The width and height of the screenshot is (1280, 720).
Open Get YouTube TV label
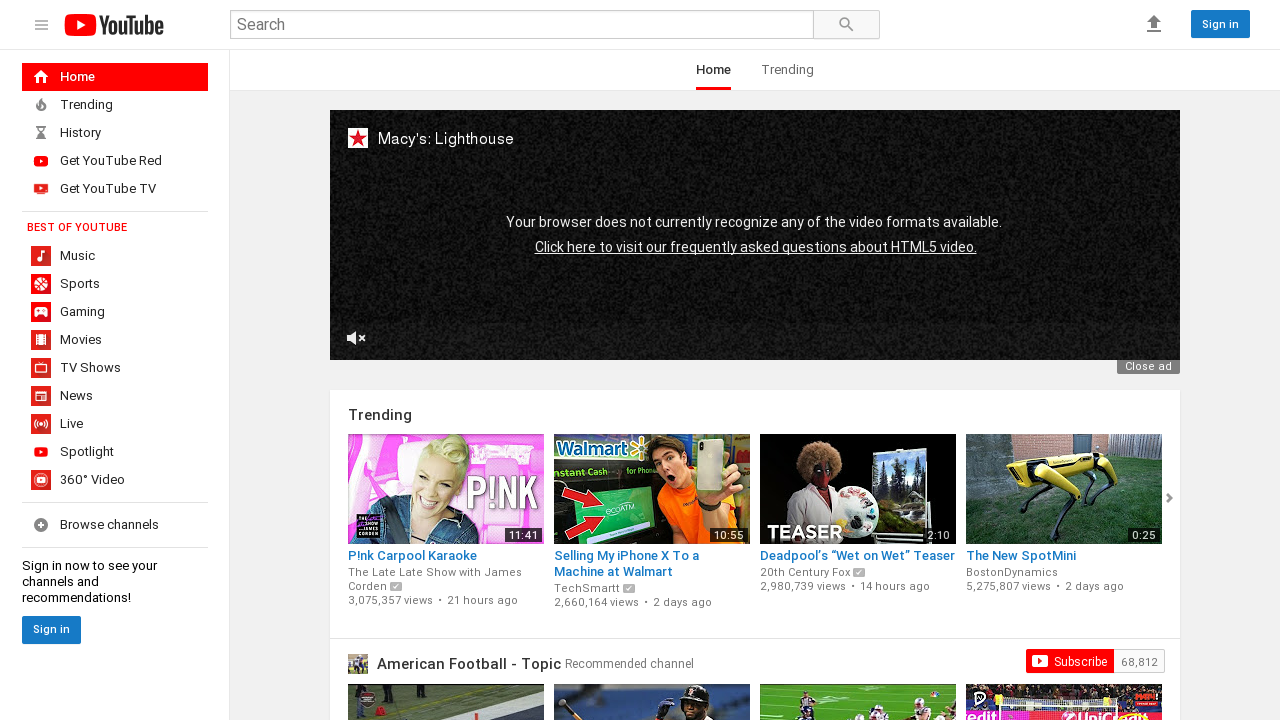108,189
